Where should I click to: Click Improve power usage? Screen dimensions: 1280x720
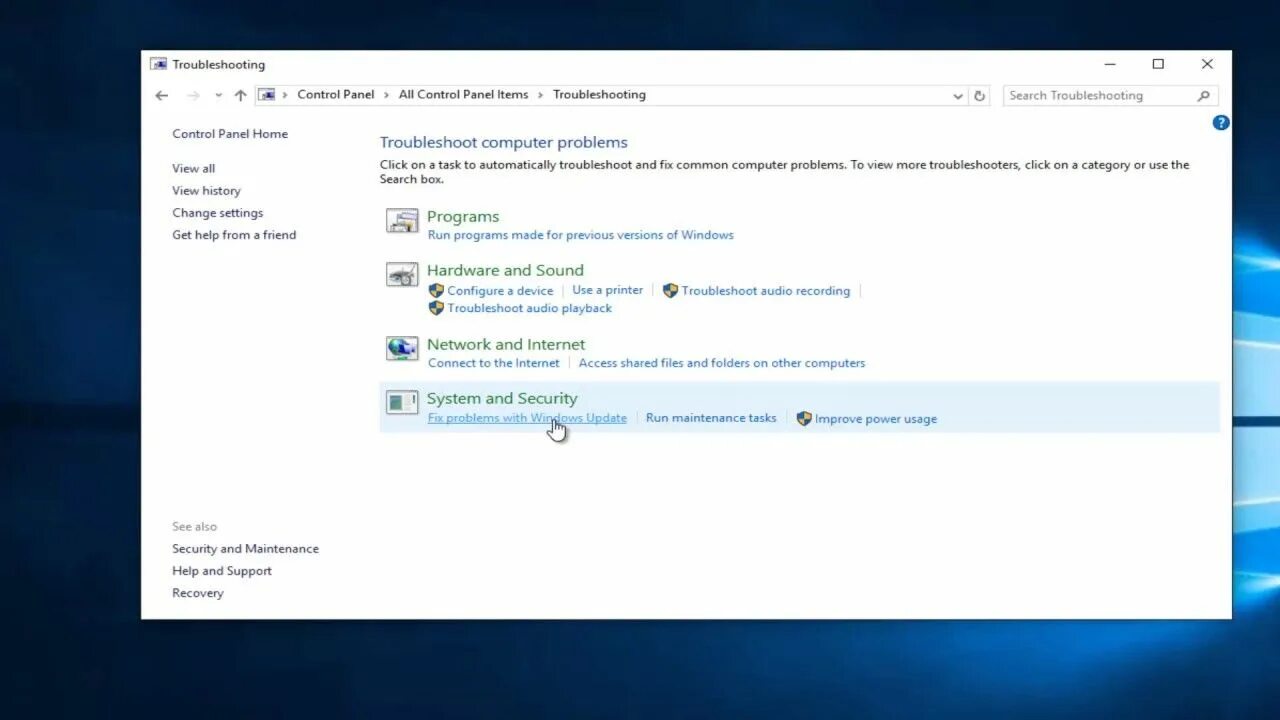pyautogui.click(x=876, y=419)
